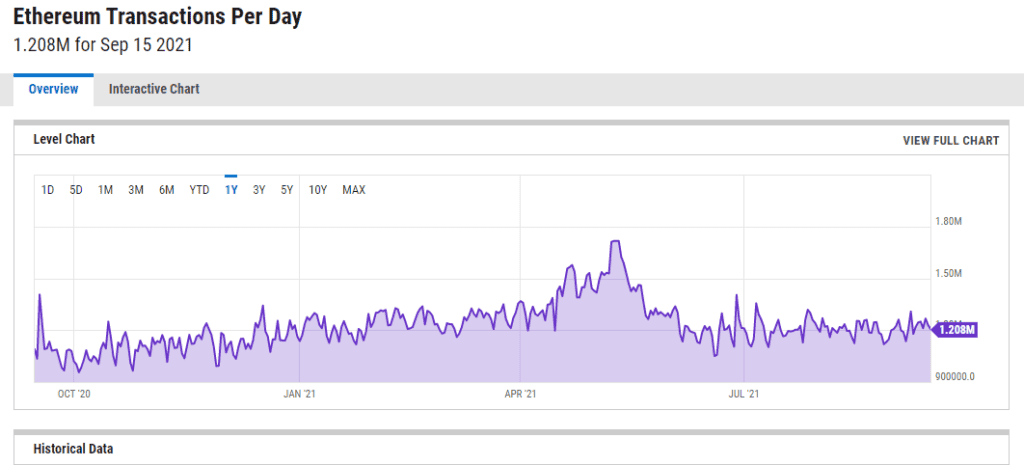Click the APR '21 axis label
1024x465 pixels.
(520, 394)
